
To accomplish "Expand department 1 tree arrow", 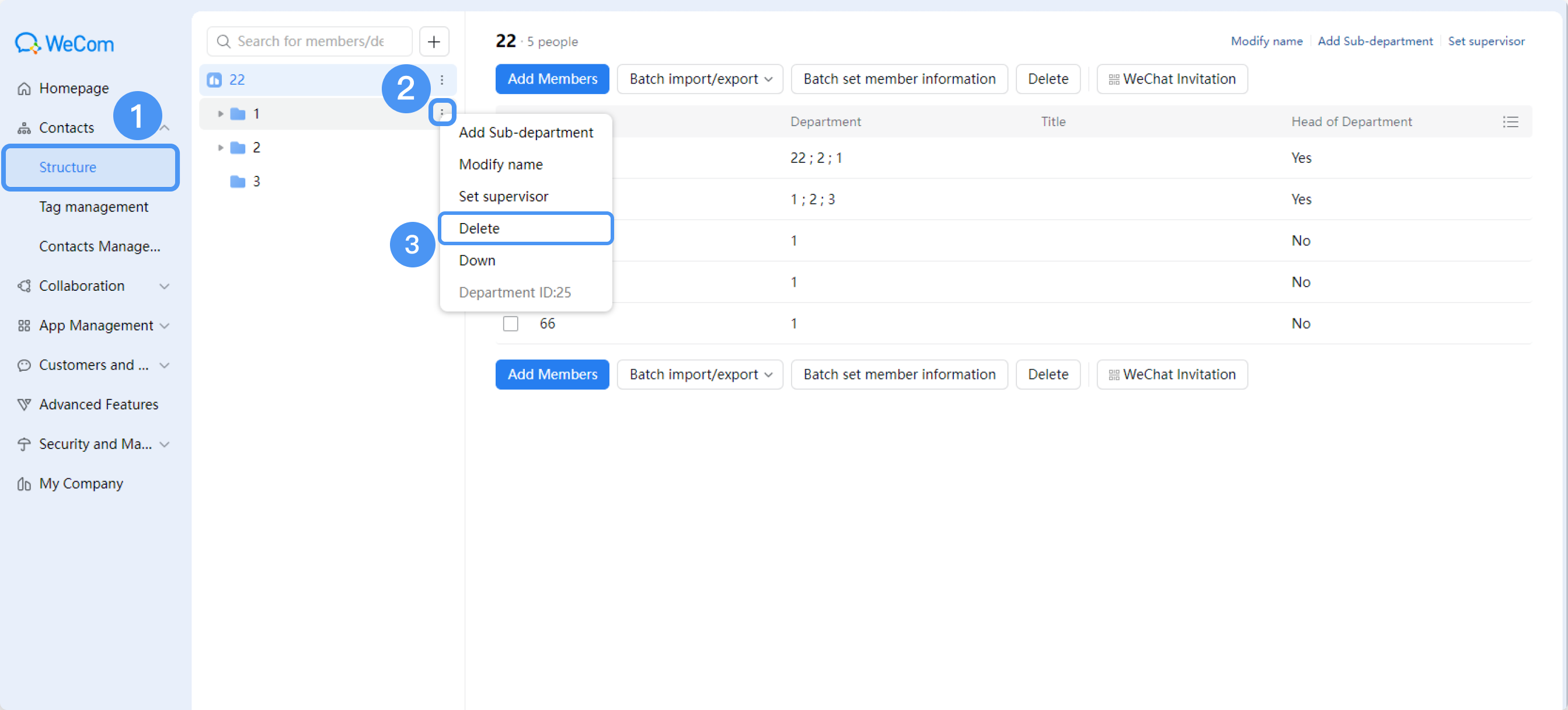I will [x=220, y=114].
